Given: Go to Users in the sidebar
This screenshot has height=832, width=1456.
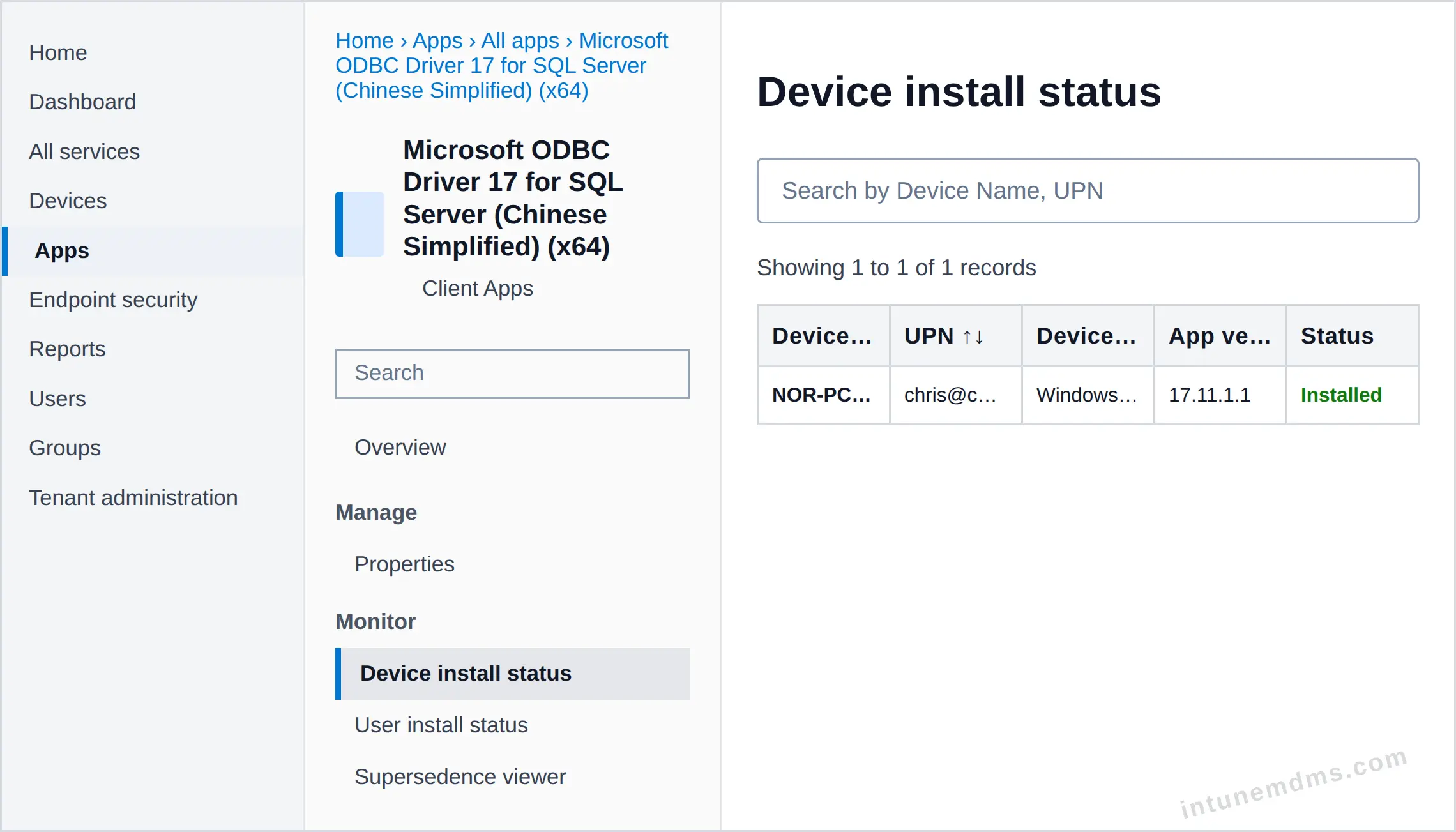Looking at the screenshot, I should pyautogui.click(x=57, y=398).
